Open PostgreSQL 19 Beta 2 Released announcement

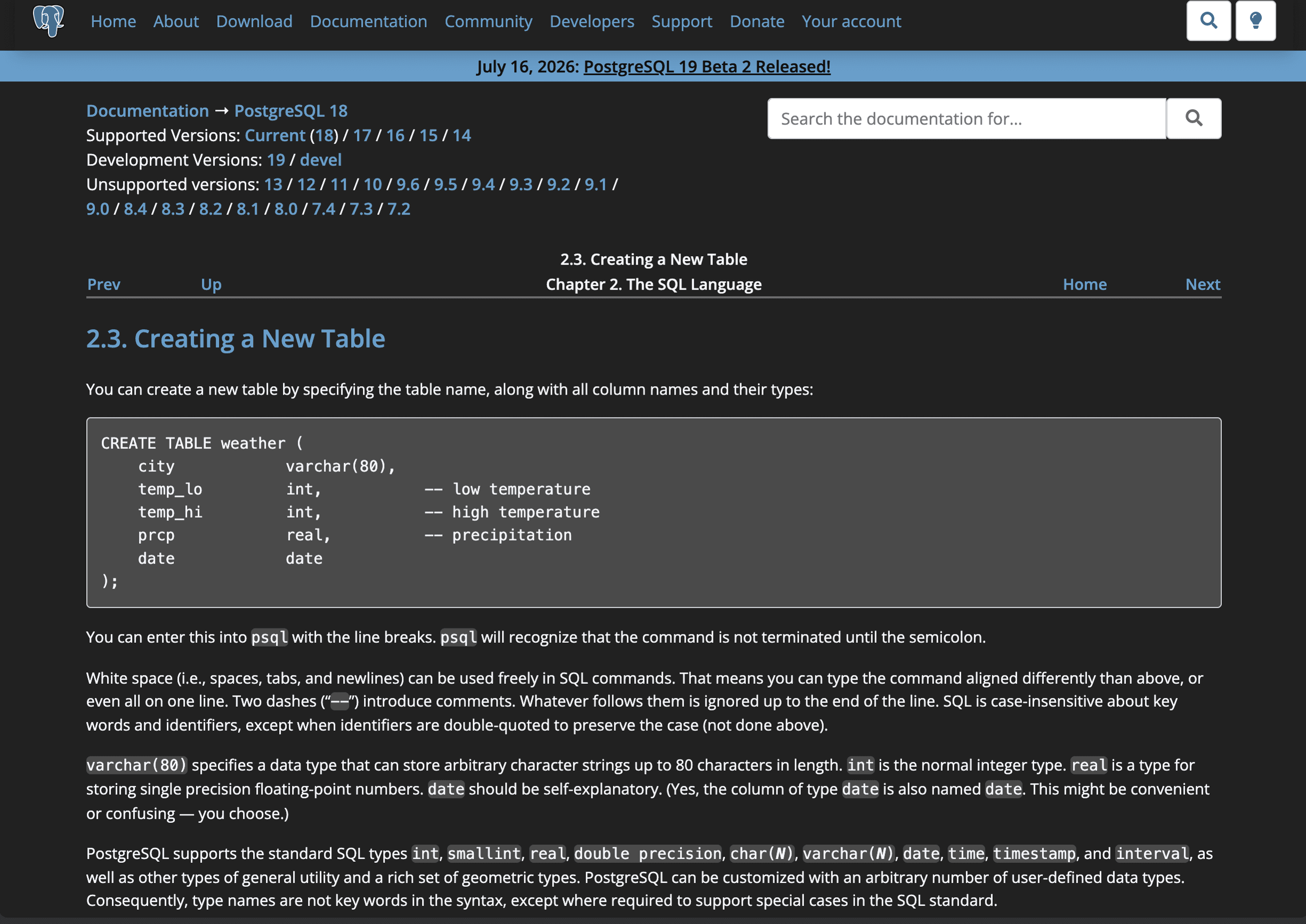707,67
